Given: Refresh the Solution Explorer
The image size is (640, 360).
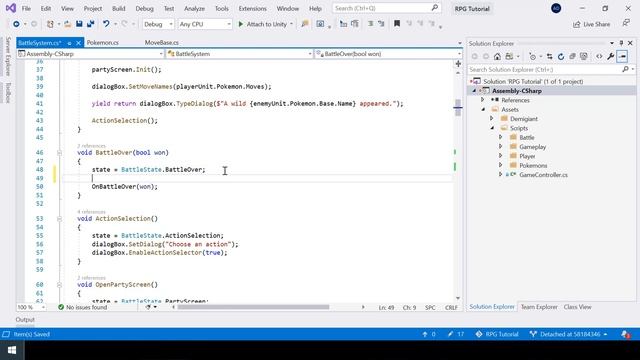Looking at the screenshot, I should click(x=561, y=56).
